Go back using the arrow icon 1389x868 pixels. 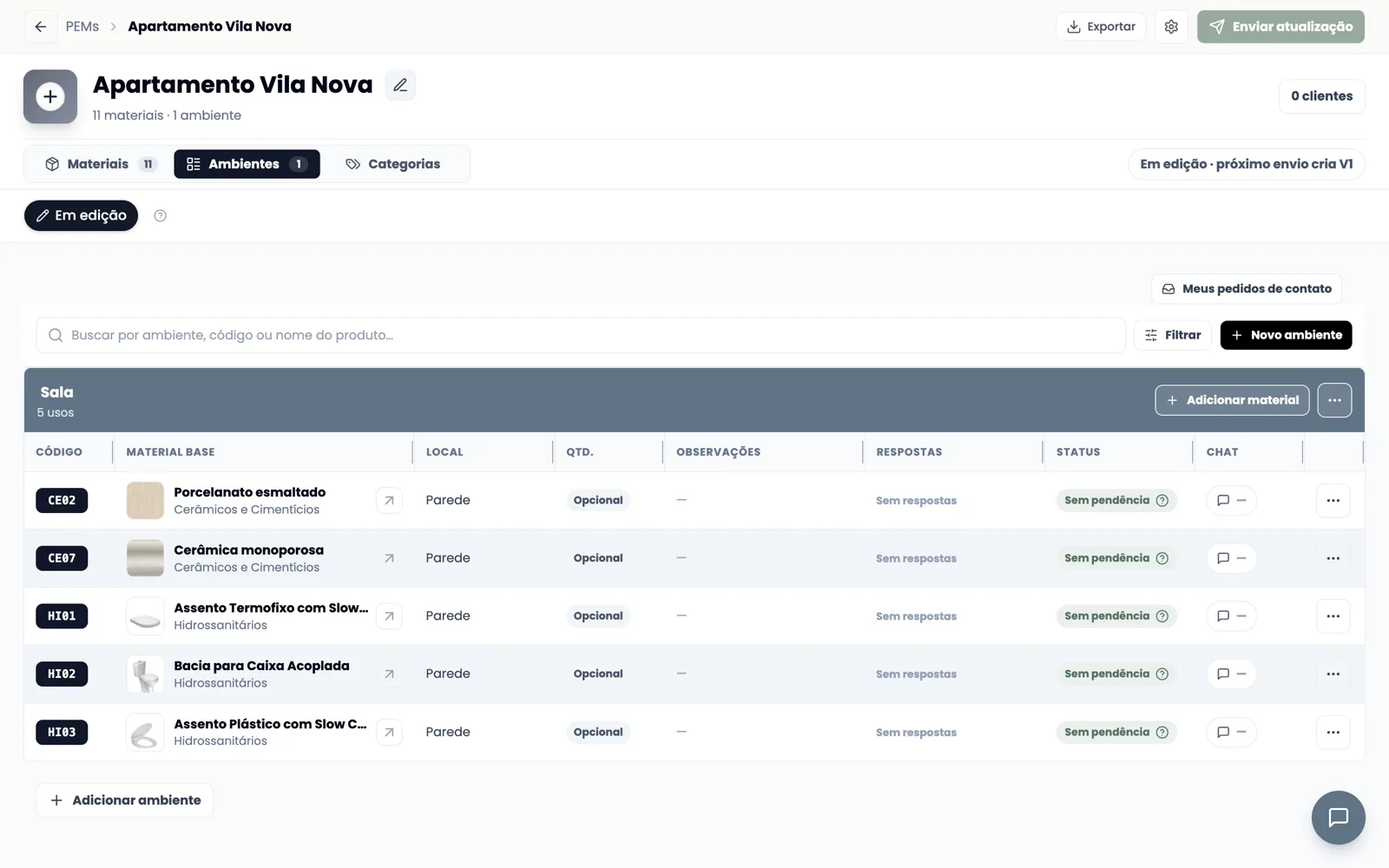click(40, 27)
